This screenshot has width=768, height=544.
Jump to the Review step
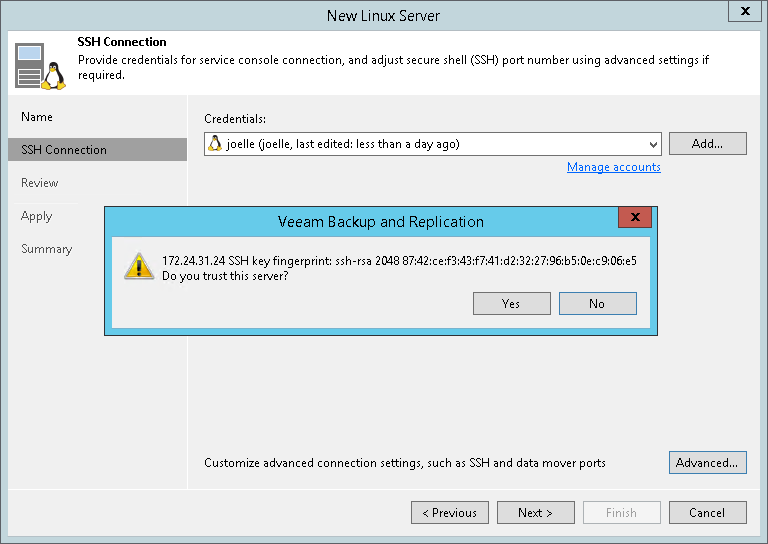pyautogui.click(x=40, y=183)
